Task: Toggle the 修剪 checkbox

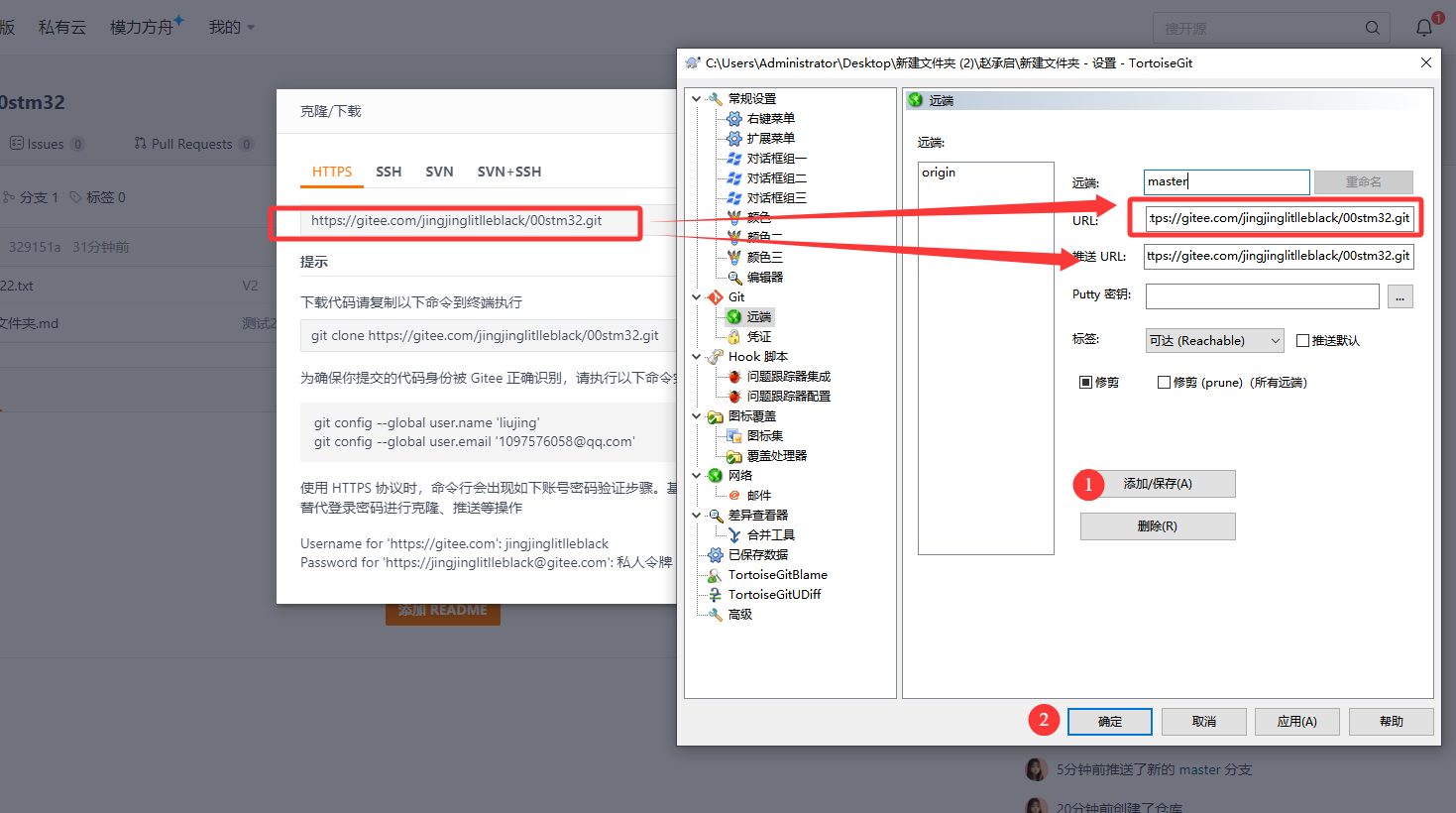Action: pyautogui.click(x=1085, y=382)
